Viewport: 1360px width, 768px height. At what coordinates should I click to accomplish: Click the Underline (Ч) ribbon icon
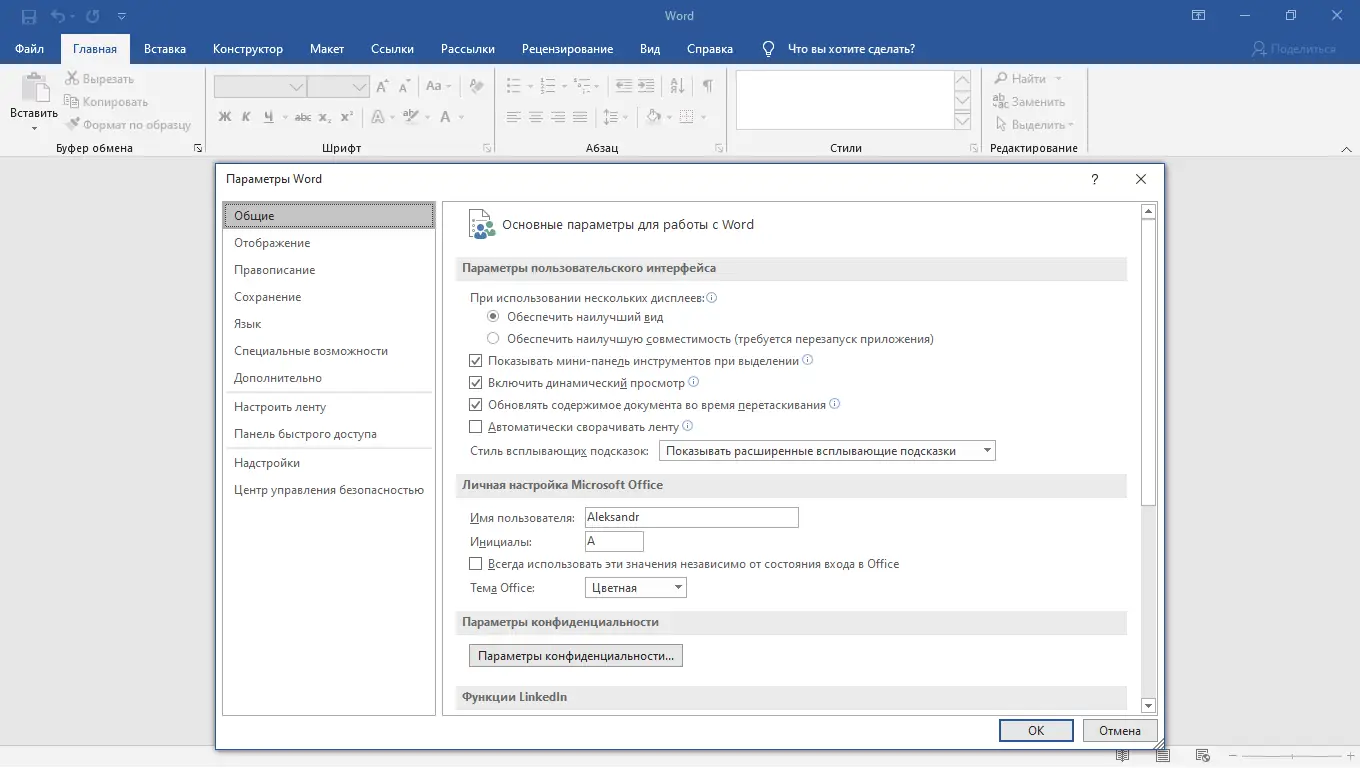click(268, 117)
